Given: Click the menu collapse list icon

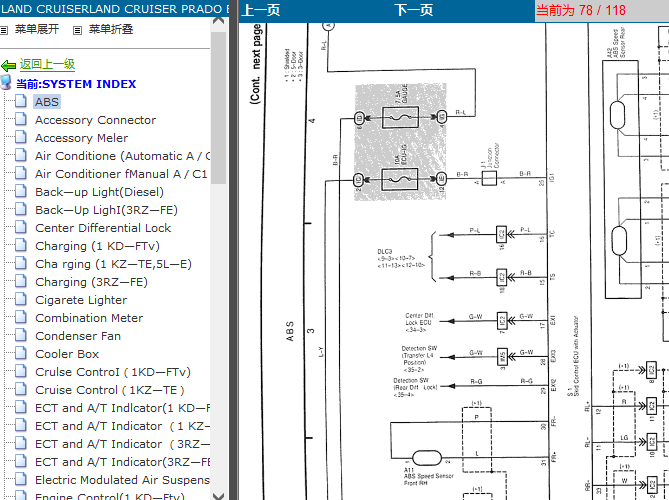Looking at the screenshot, I should click(77, 30).
